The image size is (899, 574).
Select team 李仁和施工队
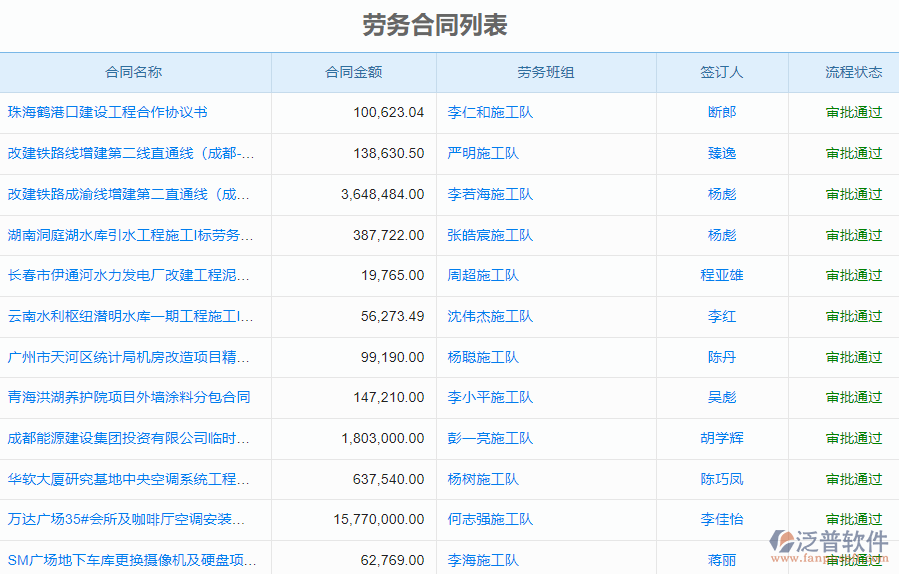pyautogui.click(x=490, y=112)
